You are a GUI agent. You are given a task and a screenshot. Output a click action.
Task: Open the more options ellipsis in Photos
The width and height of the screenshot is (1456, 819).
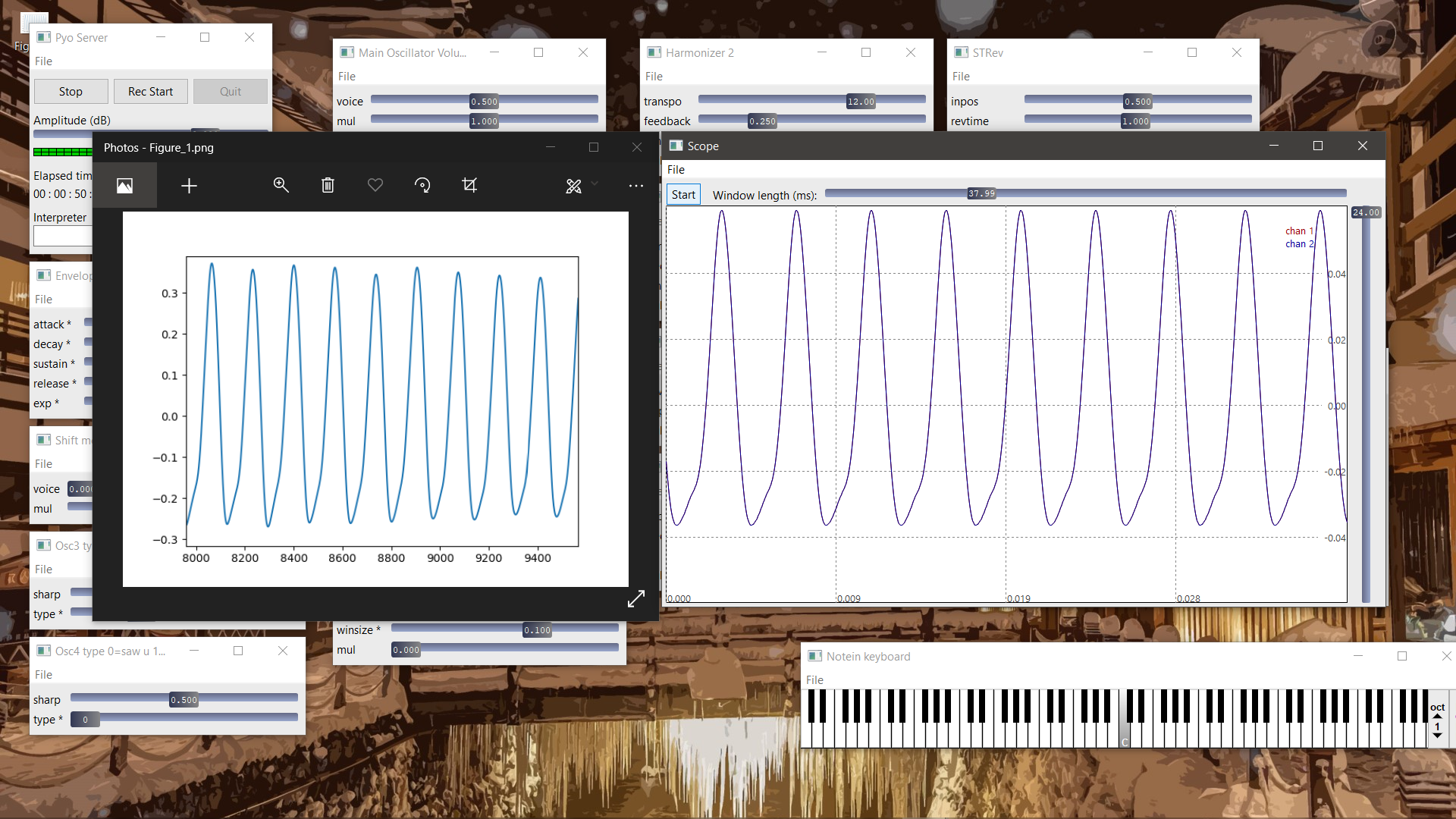point(636,186)
